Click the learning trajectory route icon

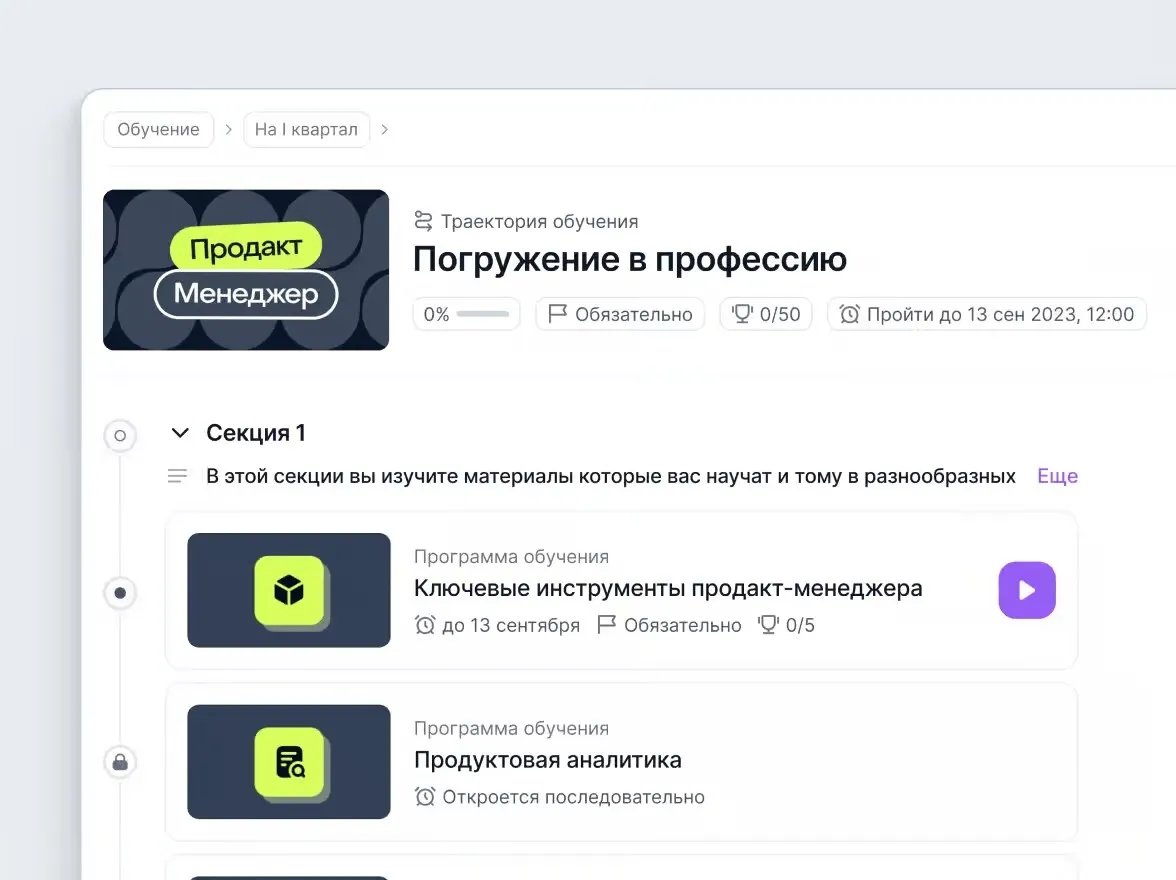(424, 221)
